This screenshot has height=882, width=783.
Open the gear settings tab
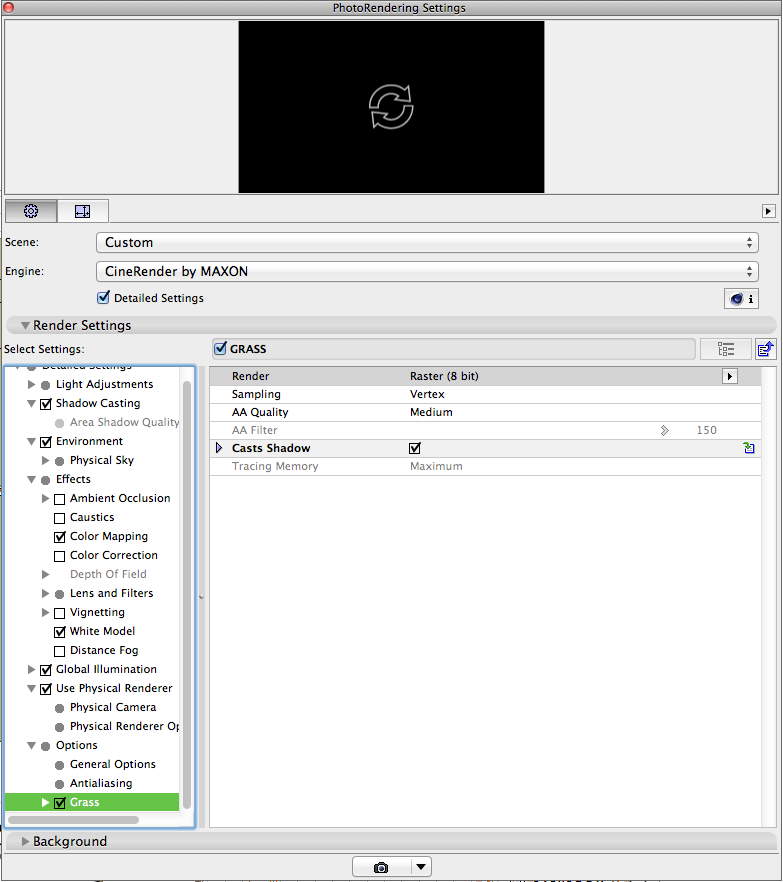pyautogui.click(x=31, y=211)
